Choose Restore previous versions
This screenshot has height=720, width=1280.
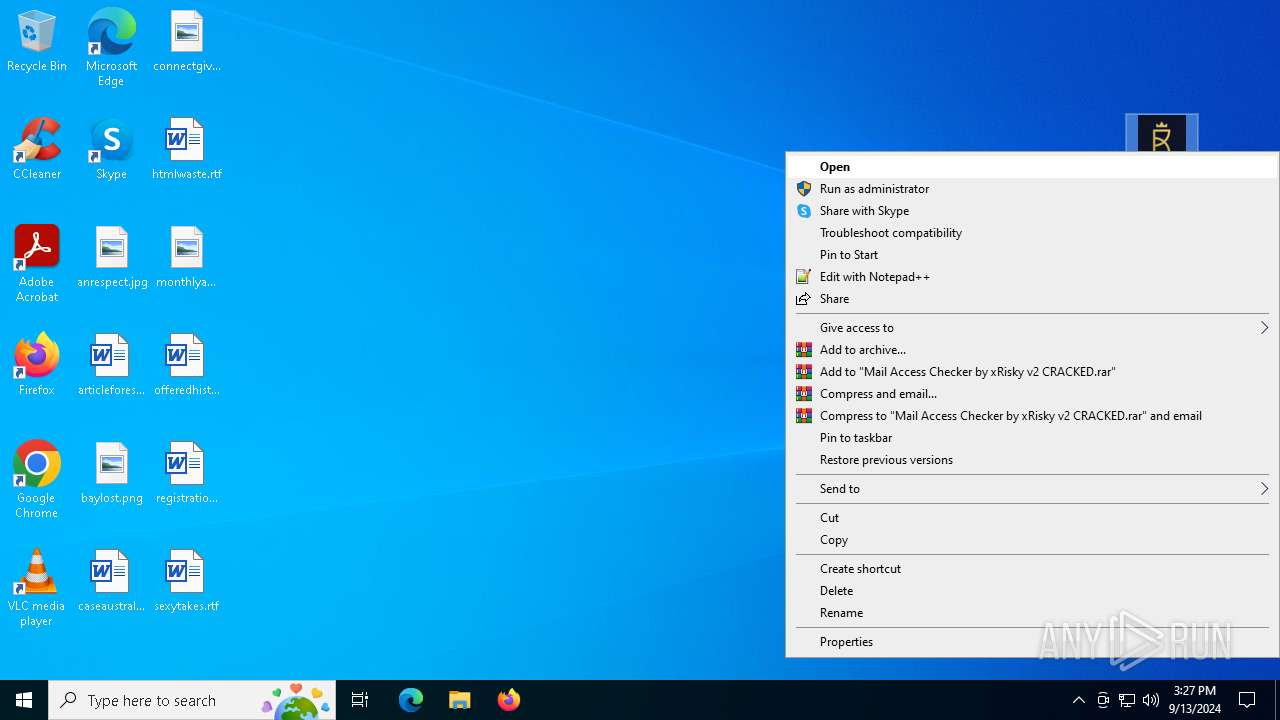click(1032, 460)
